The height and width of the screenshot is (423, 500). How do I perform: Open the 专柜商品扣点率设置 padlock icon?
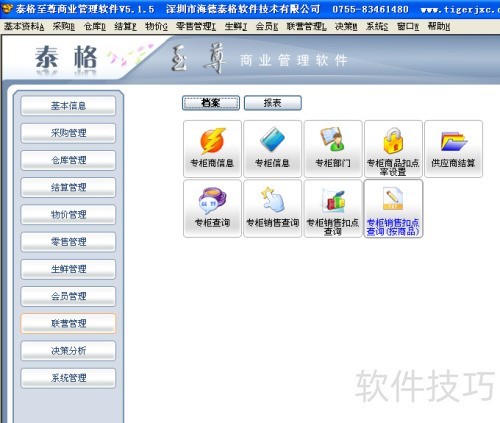coord(393,149)
